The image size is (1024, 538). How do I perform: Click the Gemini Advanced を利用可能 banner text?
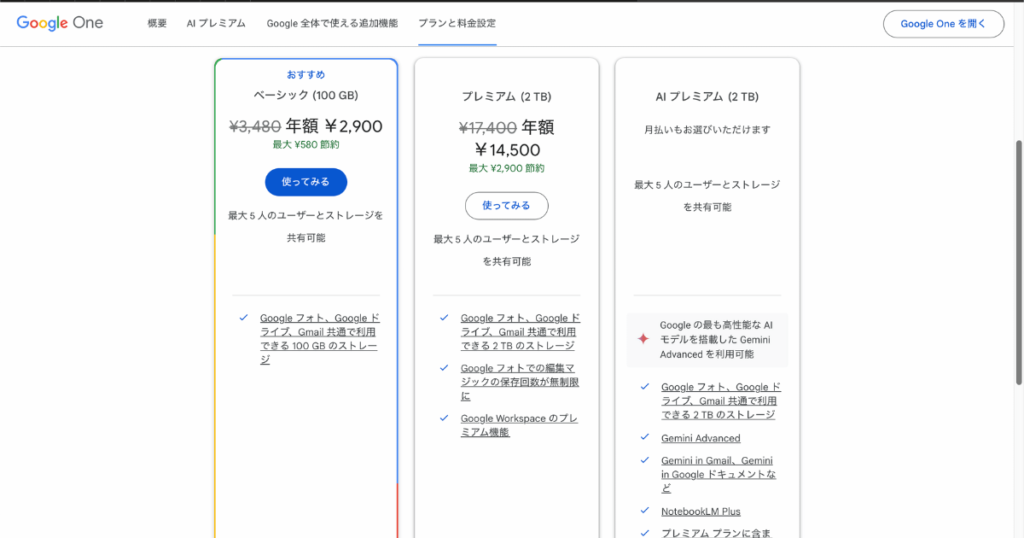[716, 340]
